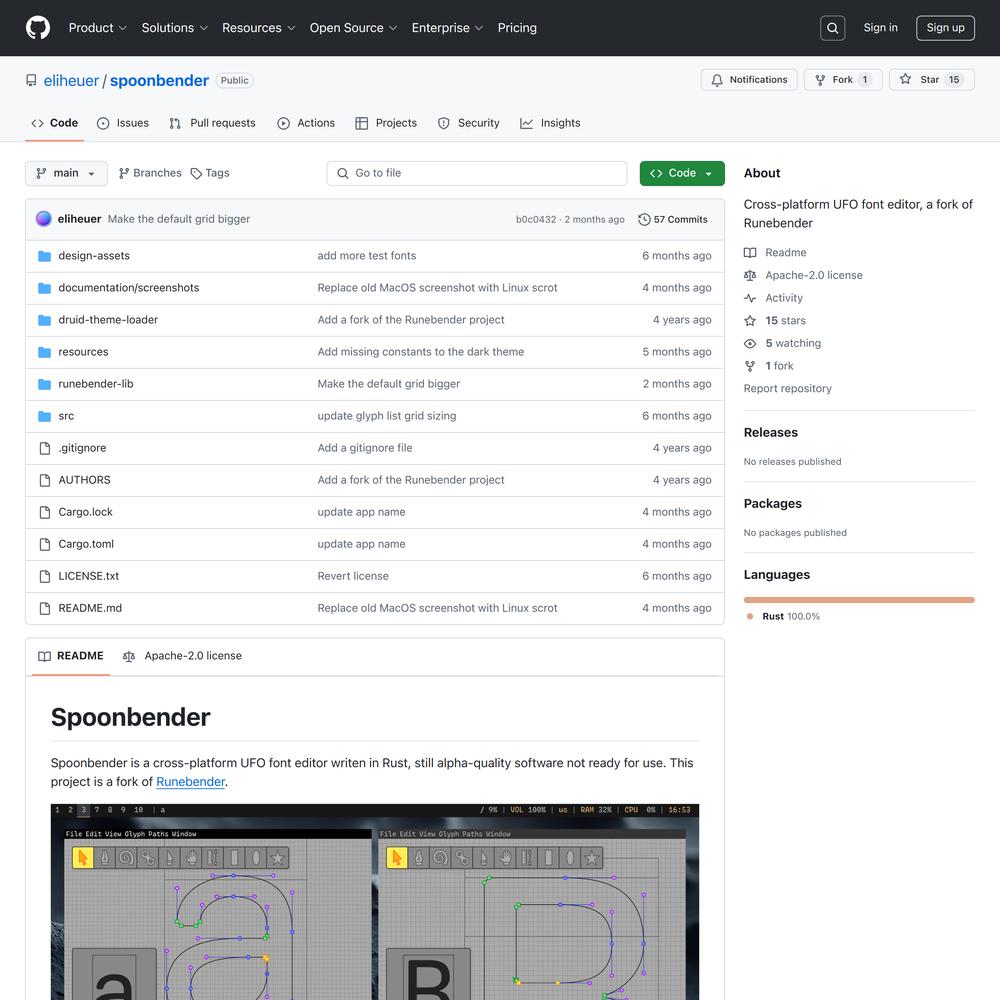Open the Releases heading link

(770, 432)
